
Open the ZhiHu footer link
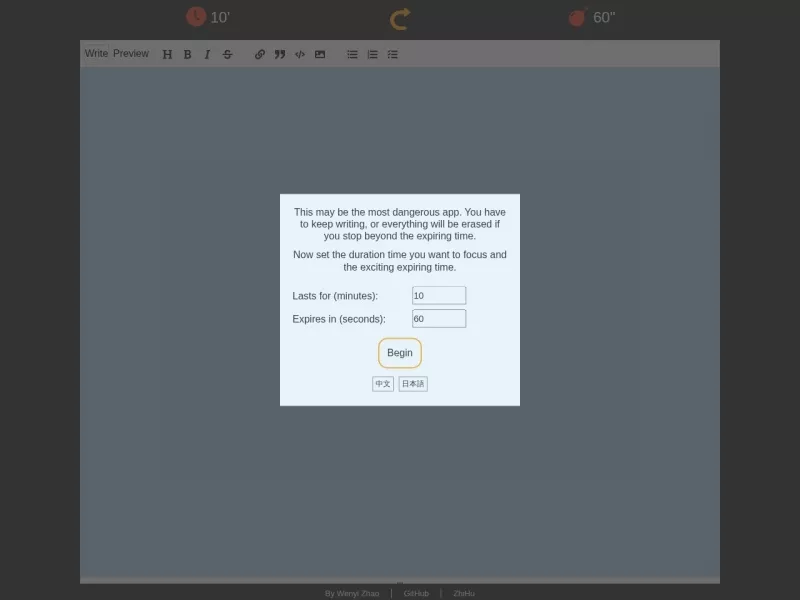tap(464, 593)
